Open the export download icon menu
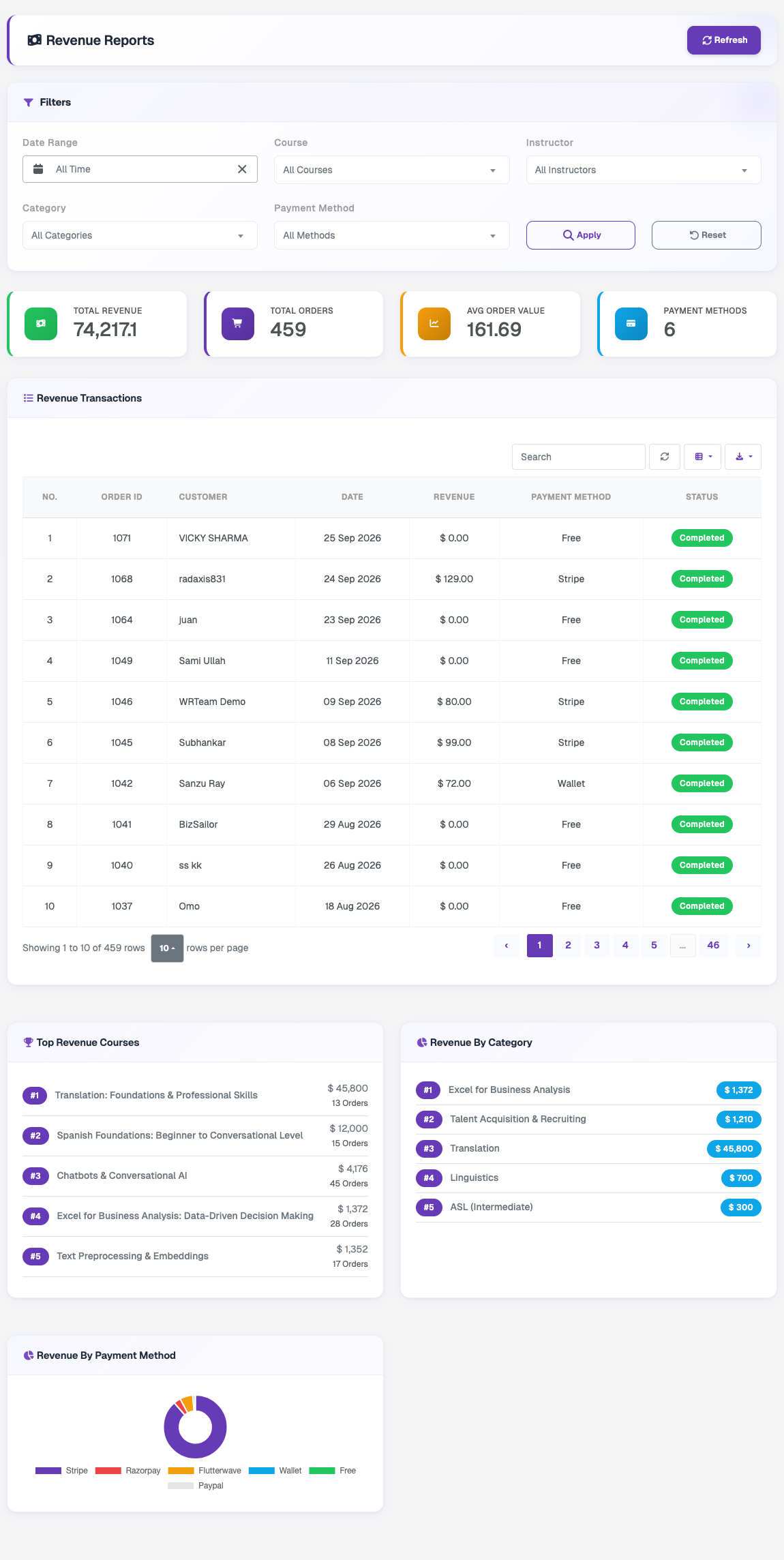 point(743,457)
